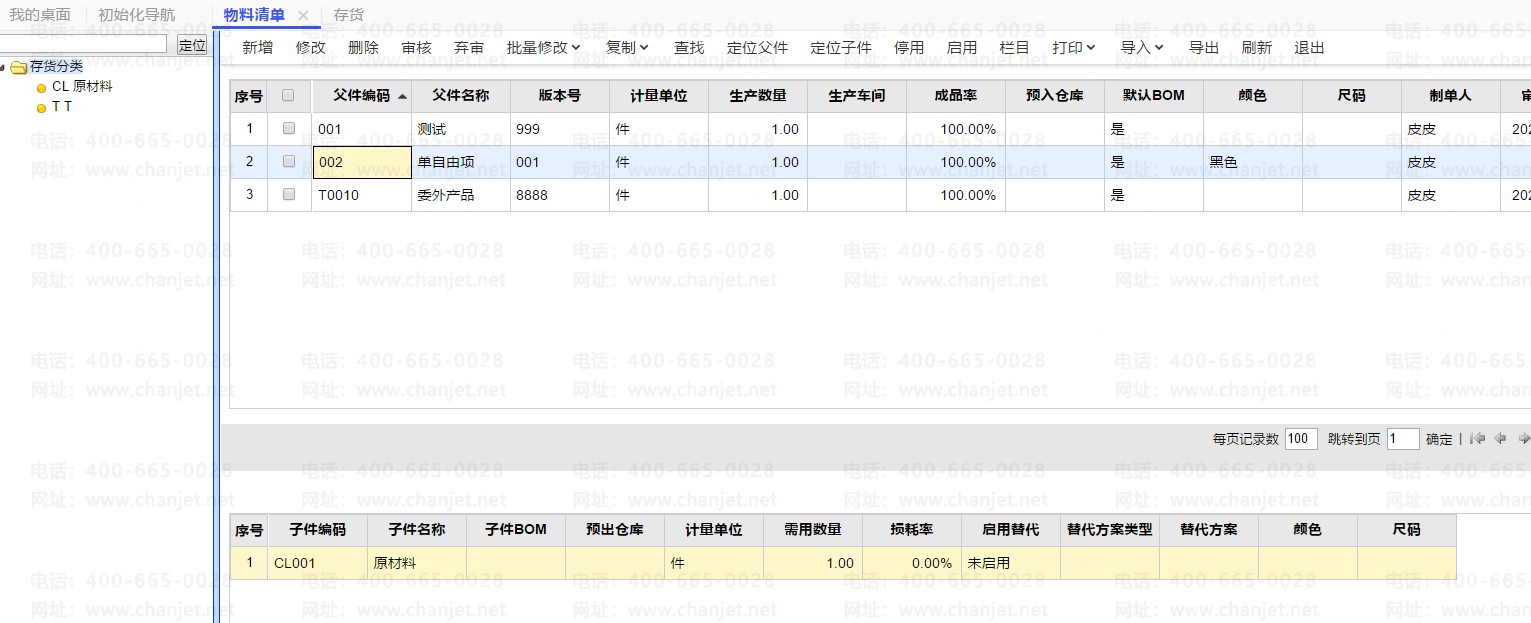Select the 物料清单 tab
The height and width of the screenshot is (623, 1531).
pyautogui.click(x=254, y=15)
